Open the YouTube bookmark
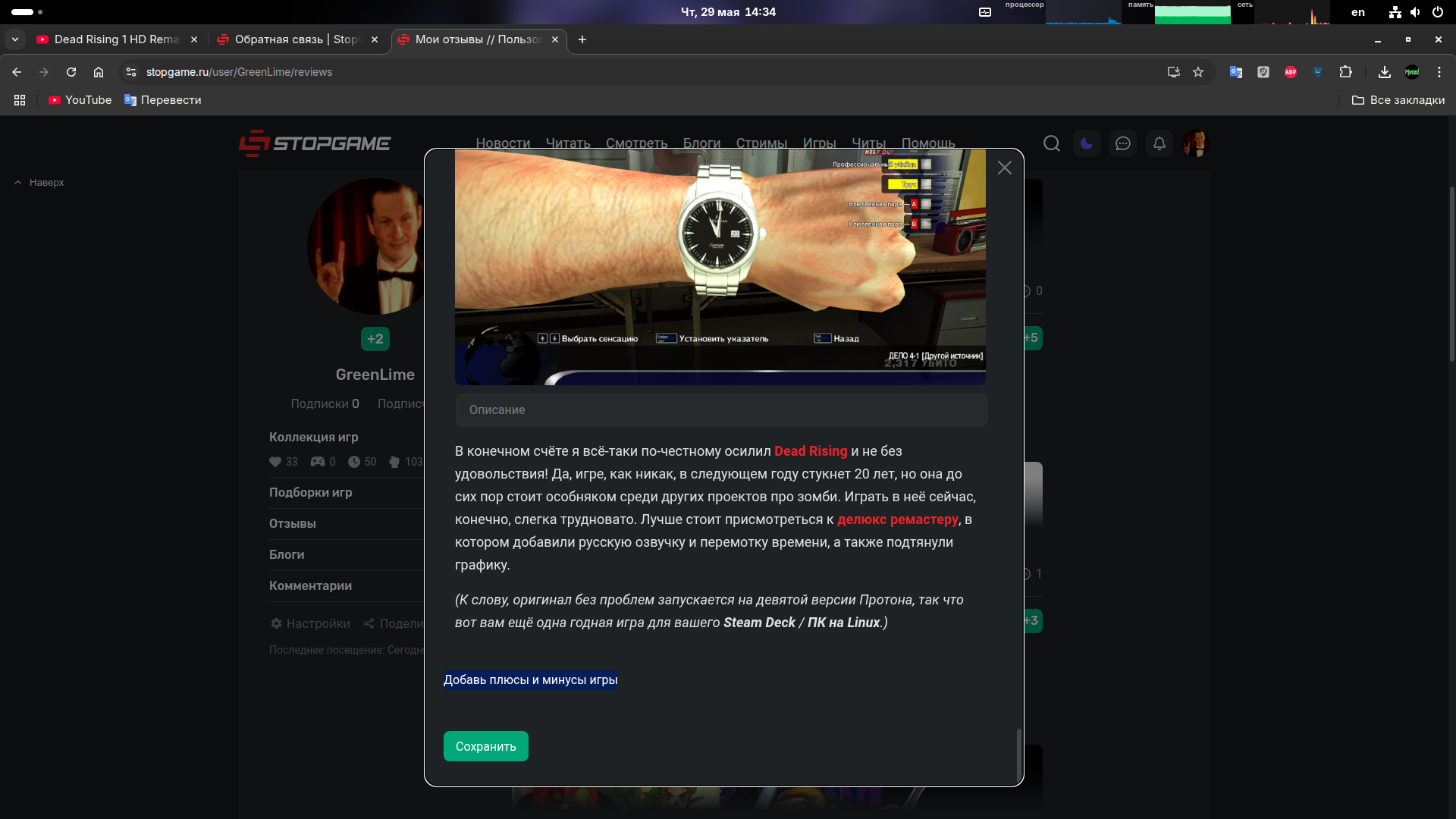The height and width of the screenshot is (819, 1456). point(80,100)
